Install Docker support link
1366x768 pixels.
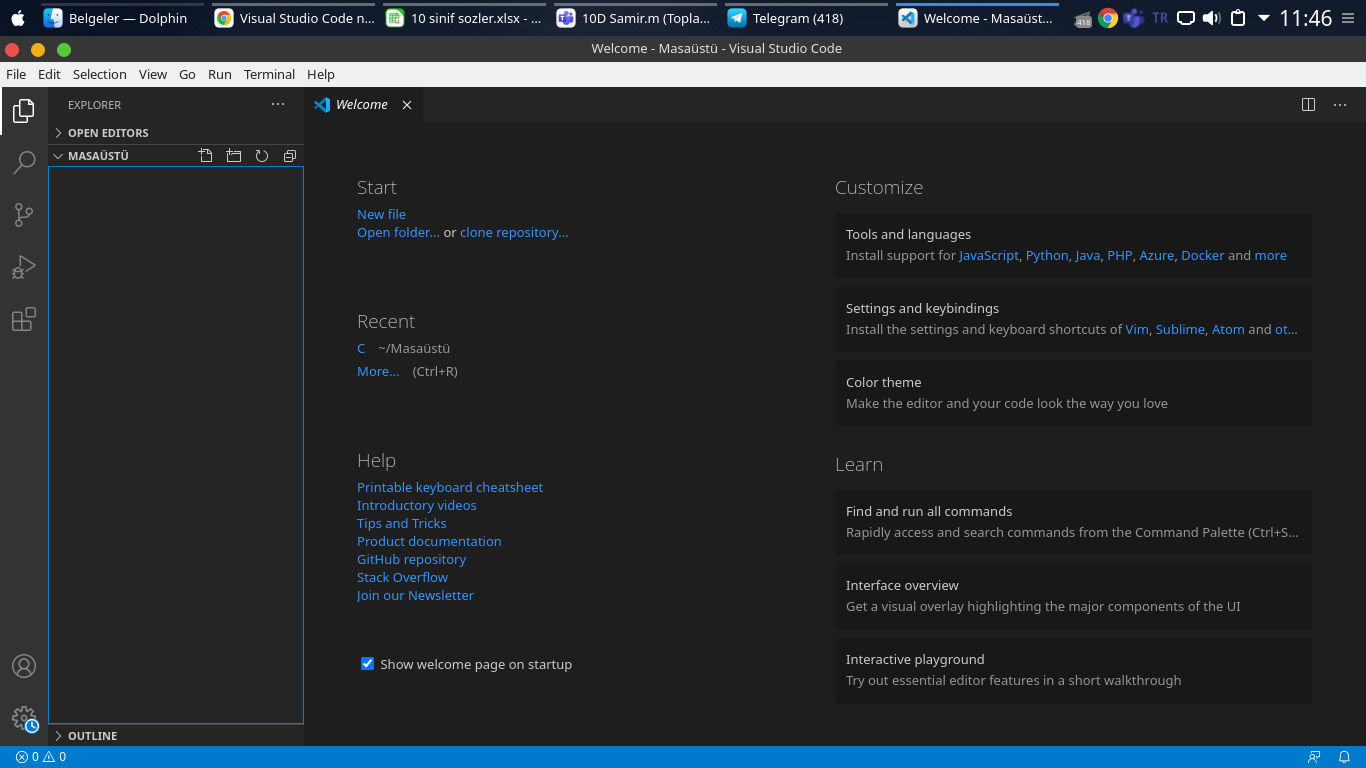tap(1203, 255)
